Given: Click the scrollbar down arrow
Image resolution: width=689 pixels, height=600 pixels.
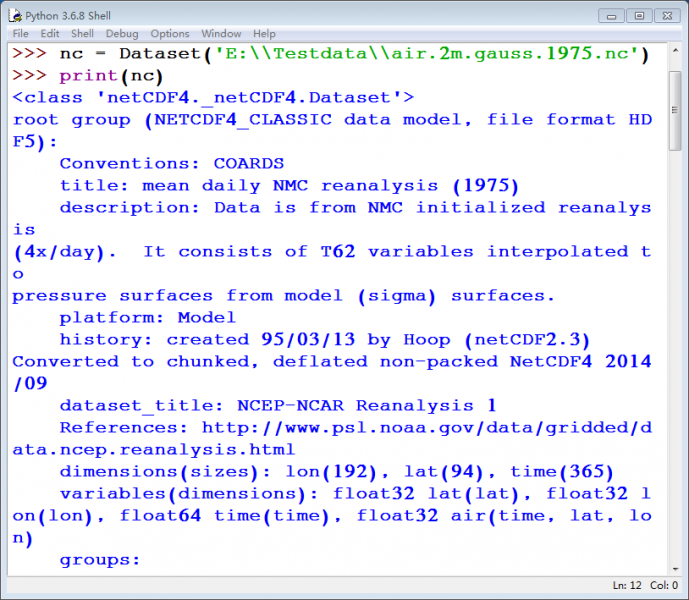Looking at the screenshot, I should [x=676, y=566].
